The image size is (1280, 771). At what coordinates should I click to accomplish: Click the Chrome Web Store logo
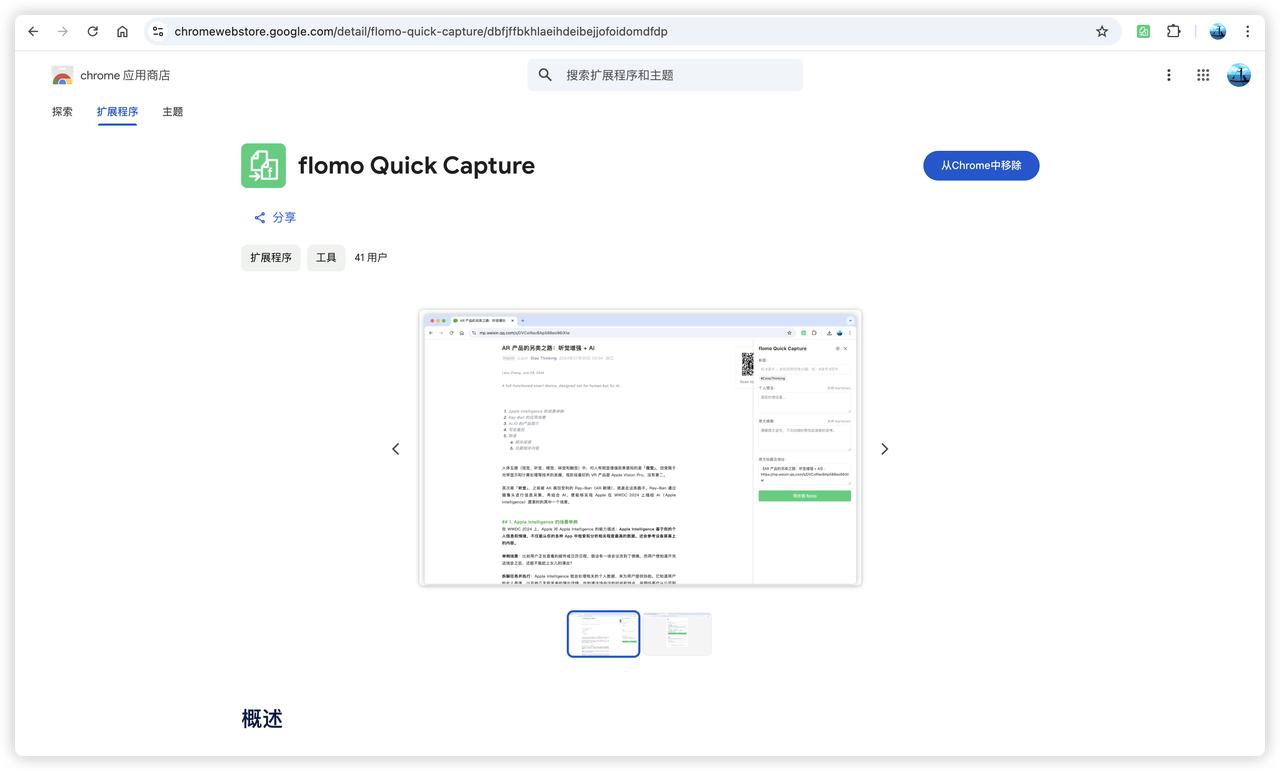click(62, 75)
